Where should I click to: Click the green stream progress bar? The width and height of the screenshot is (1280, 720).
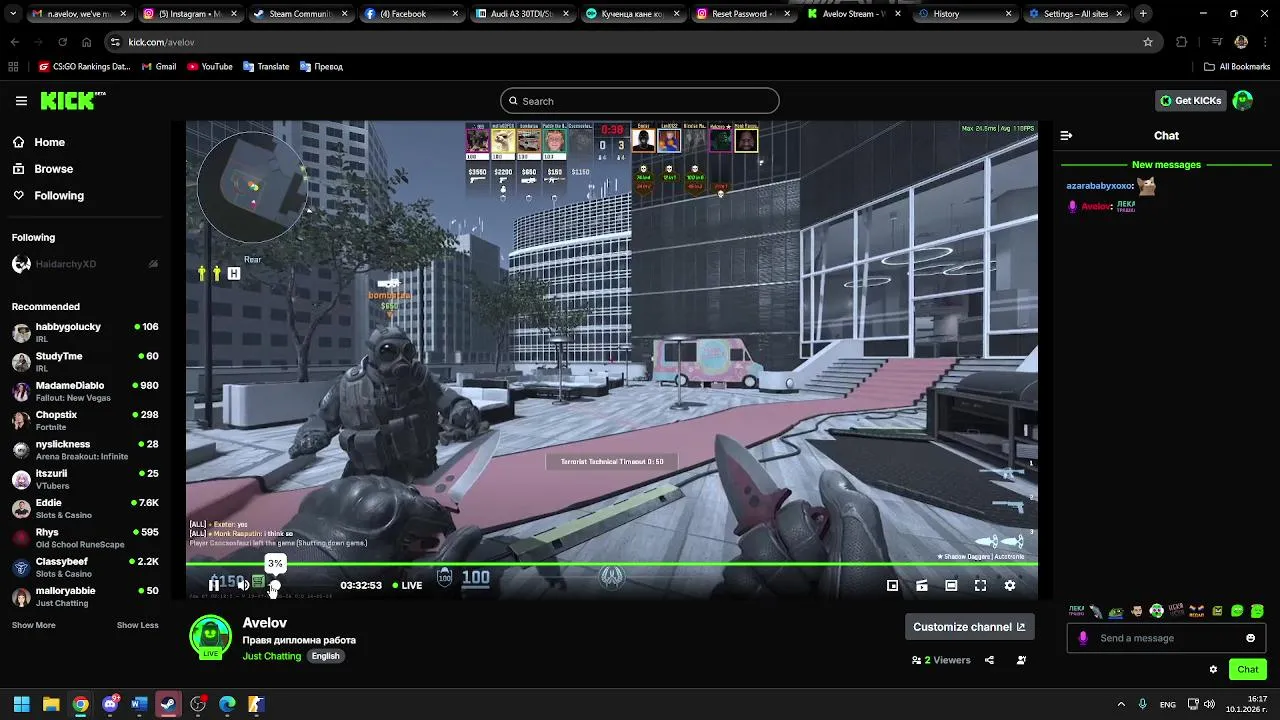(x=611, y=565)
